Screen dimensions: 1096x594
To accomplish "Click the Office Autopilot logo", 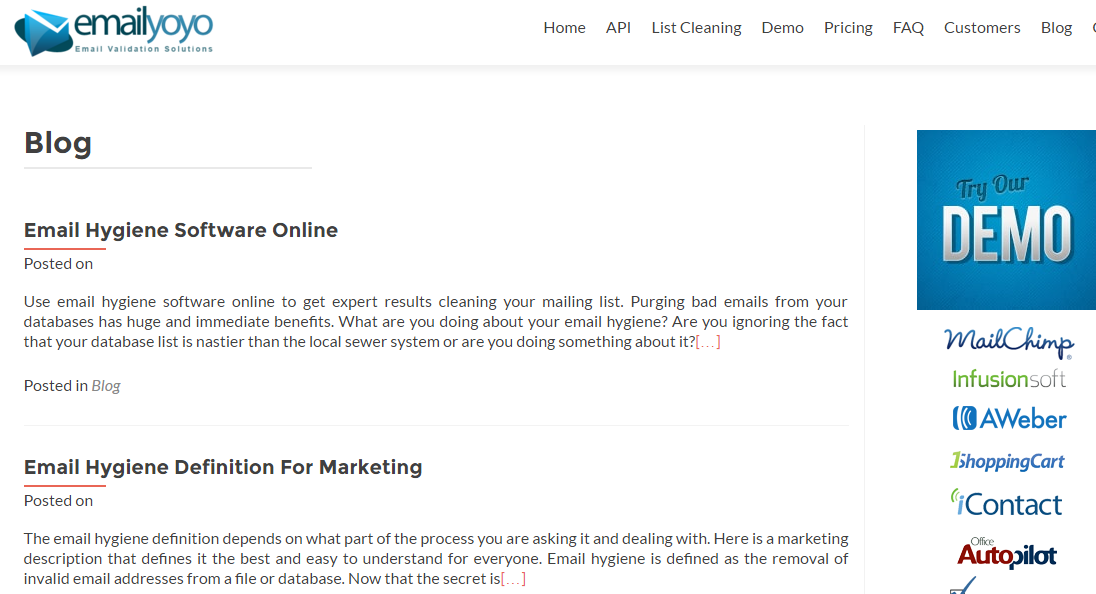I will (x=1006, y=552).
